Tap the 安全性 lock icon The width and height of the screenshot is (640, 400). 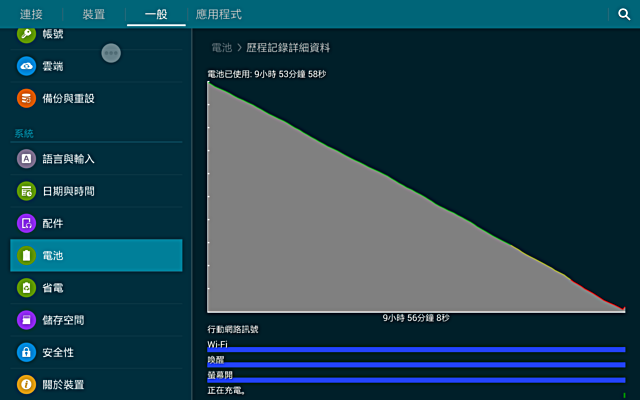(27, 352)
